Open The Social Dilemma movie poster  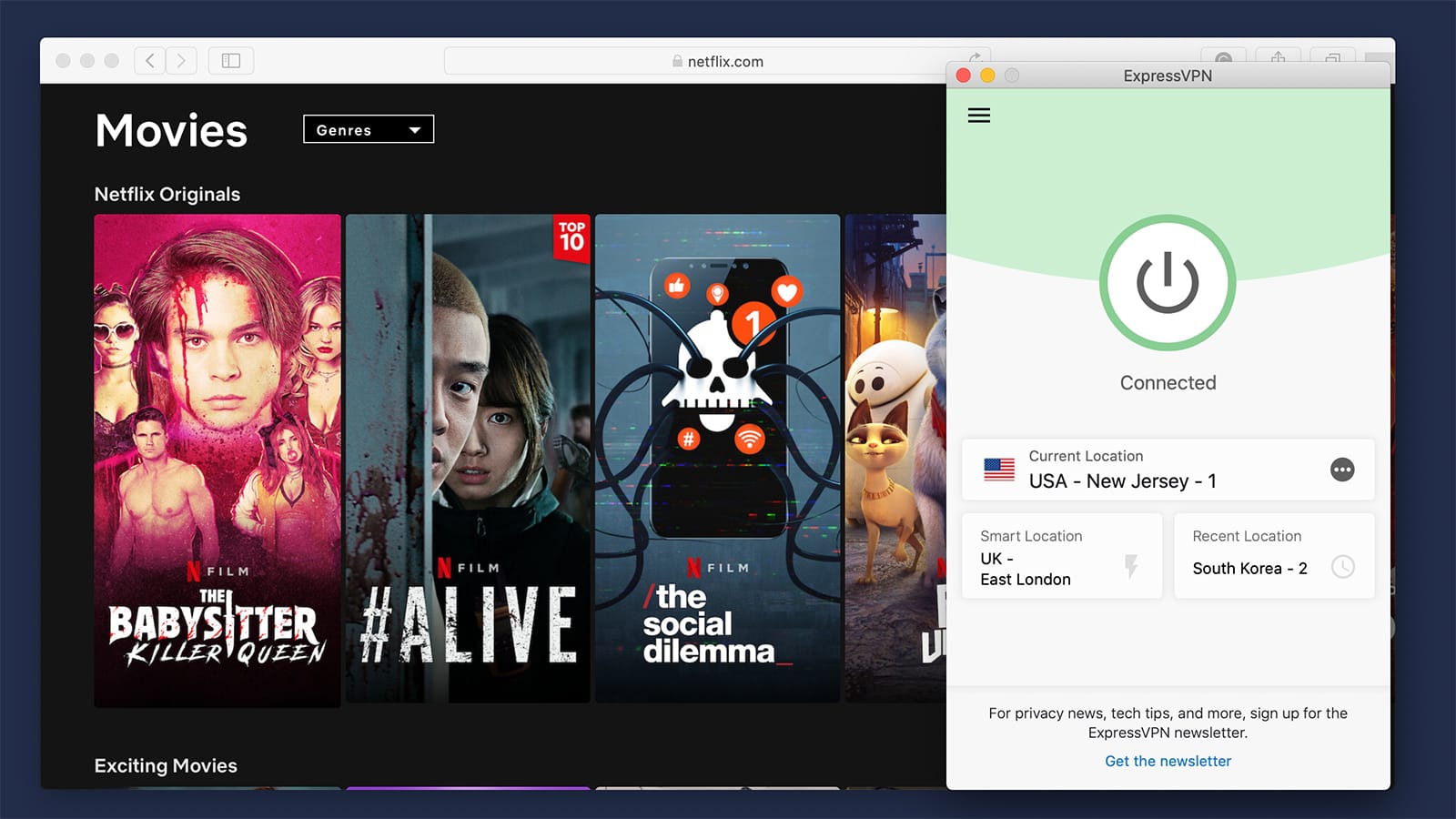717,459
